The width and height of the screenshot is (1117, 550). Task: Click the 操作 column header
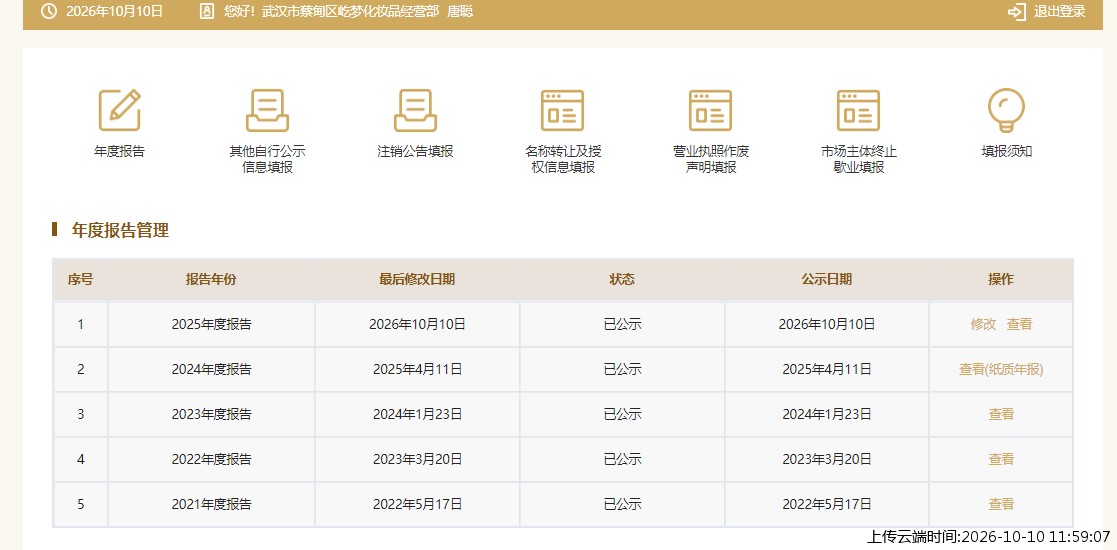pos(1001,279)
